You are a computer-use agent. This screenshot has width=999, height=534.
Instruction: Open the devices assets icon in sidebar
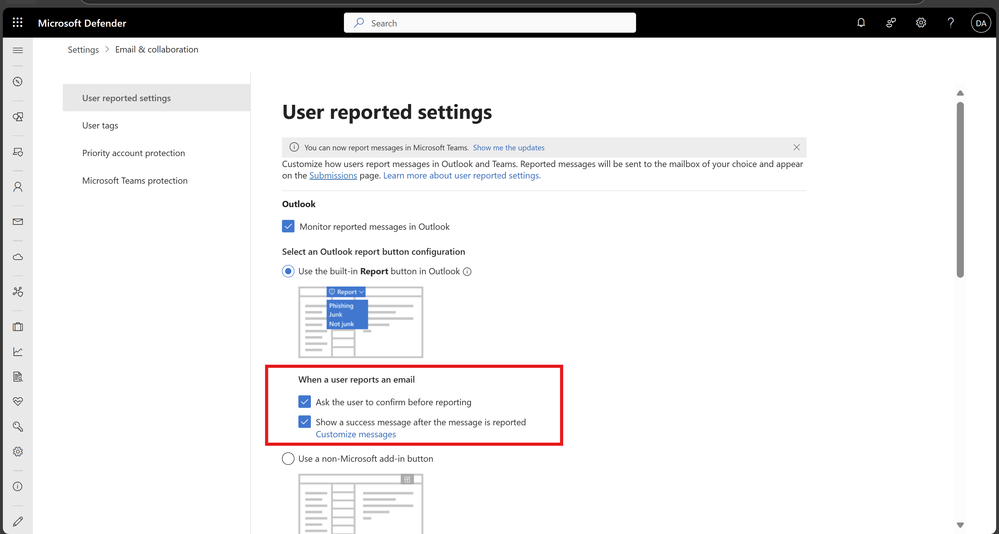coord(18,152)
